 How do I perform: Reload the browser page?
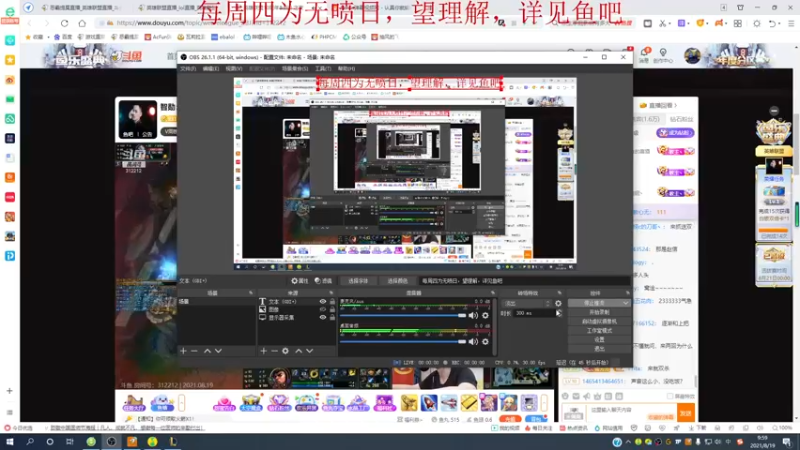click(x=64, y=23)
